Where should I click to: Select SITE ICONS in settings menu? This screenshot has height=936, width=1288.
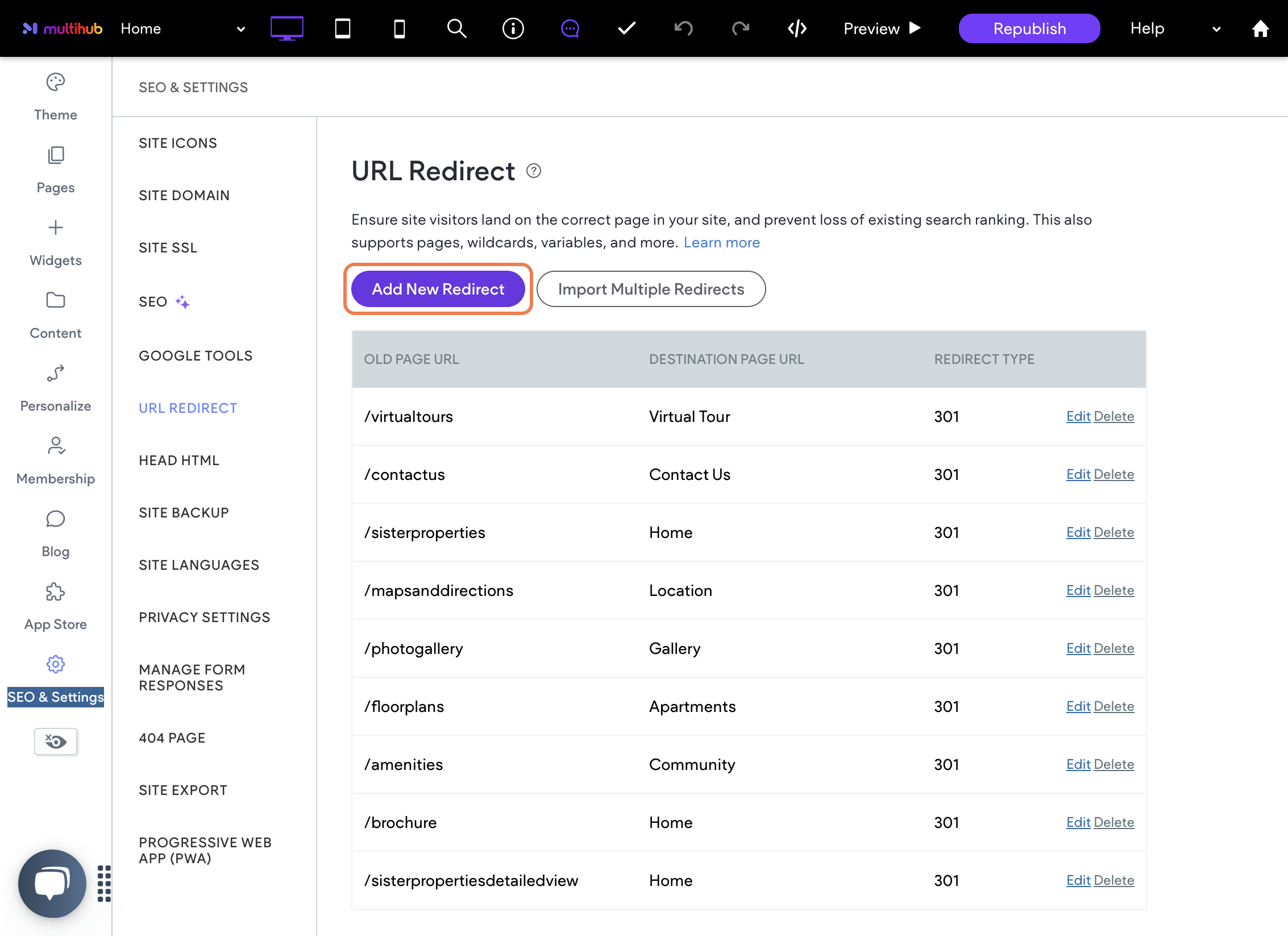tap(178, 143)
